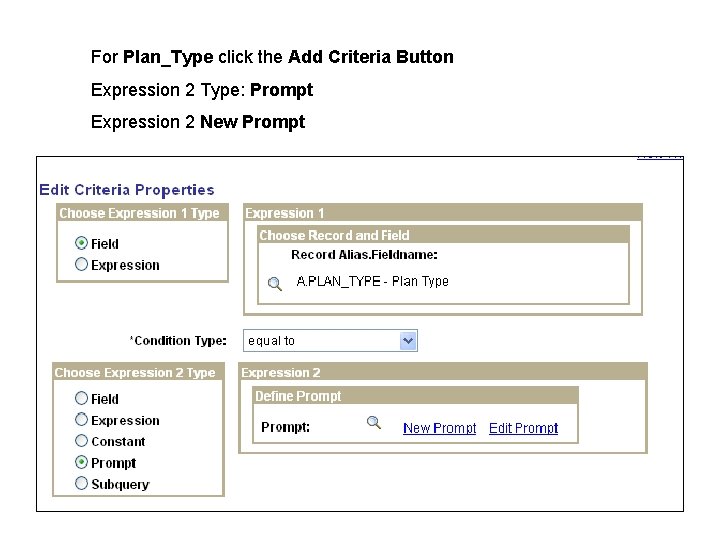The height and width of the screenshot is (540, 720).
Task: Click the Expression 1 panel header
Action: (x=285, y=213)
